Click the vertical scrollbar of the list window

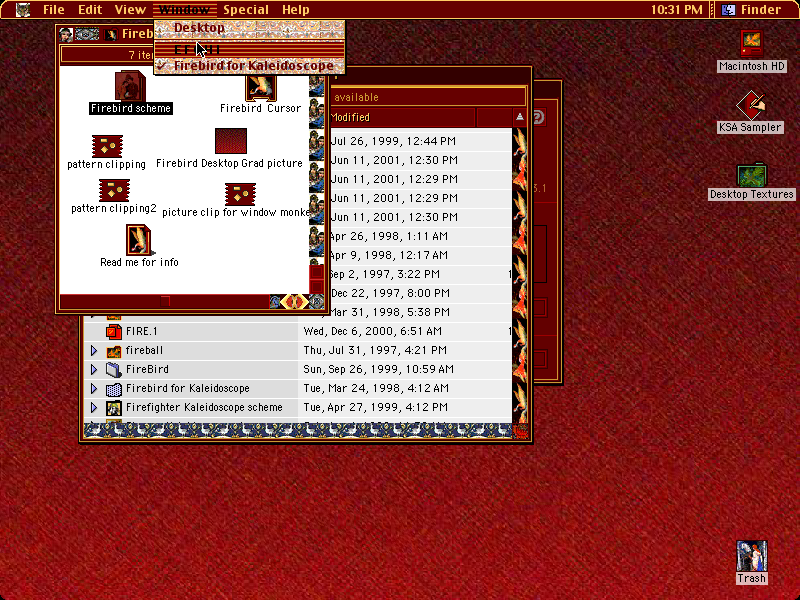519,276
